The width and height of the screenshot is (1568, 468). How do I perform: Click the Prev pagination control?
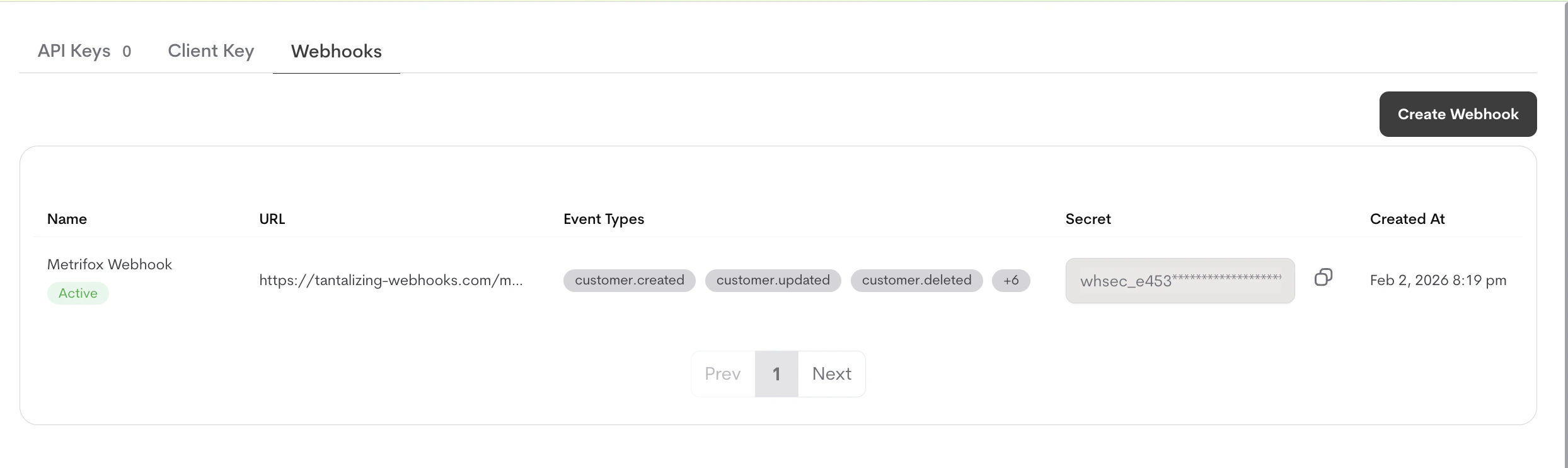pyautogui.click(x=722, y=373)
